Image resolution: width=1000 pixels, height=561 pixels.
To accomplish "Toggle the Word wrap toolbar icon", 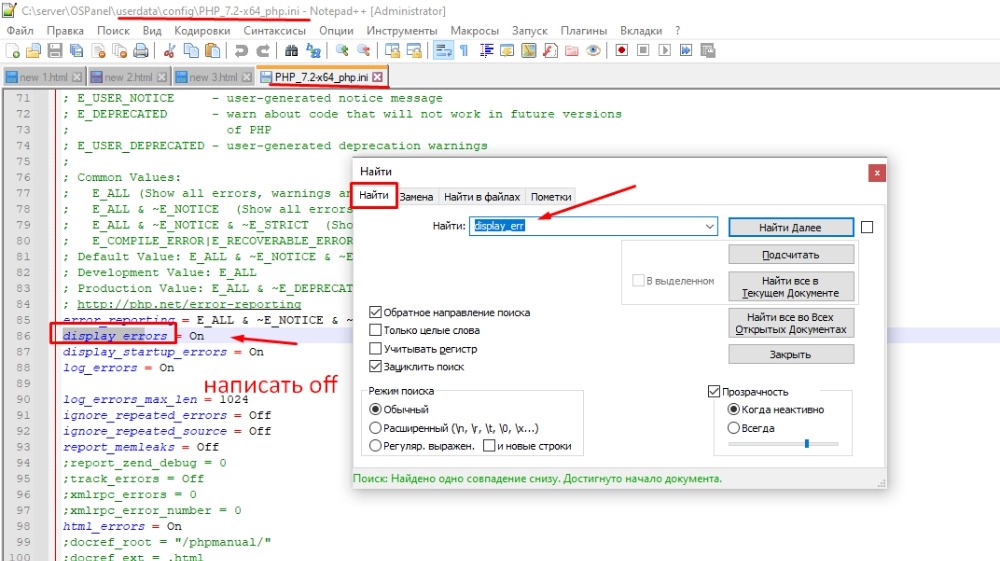I will click(x=442, y=50).
